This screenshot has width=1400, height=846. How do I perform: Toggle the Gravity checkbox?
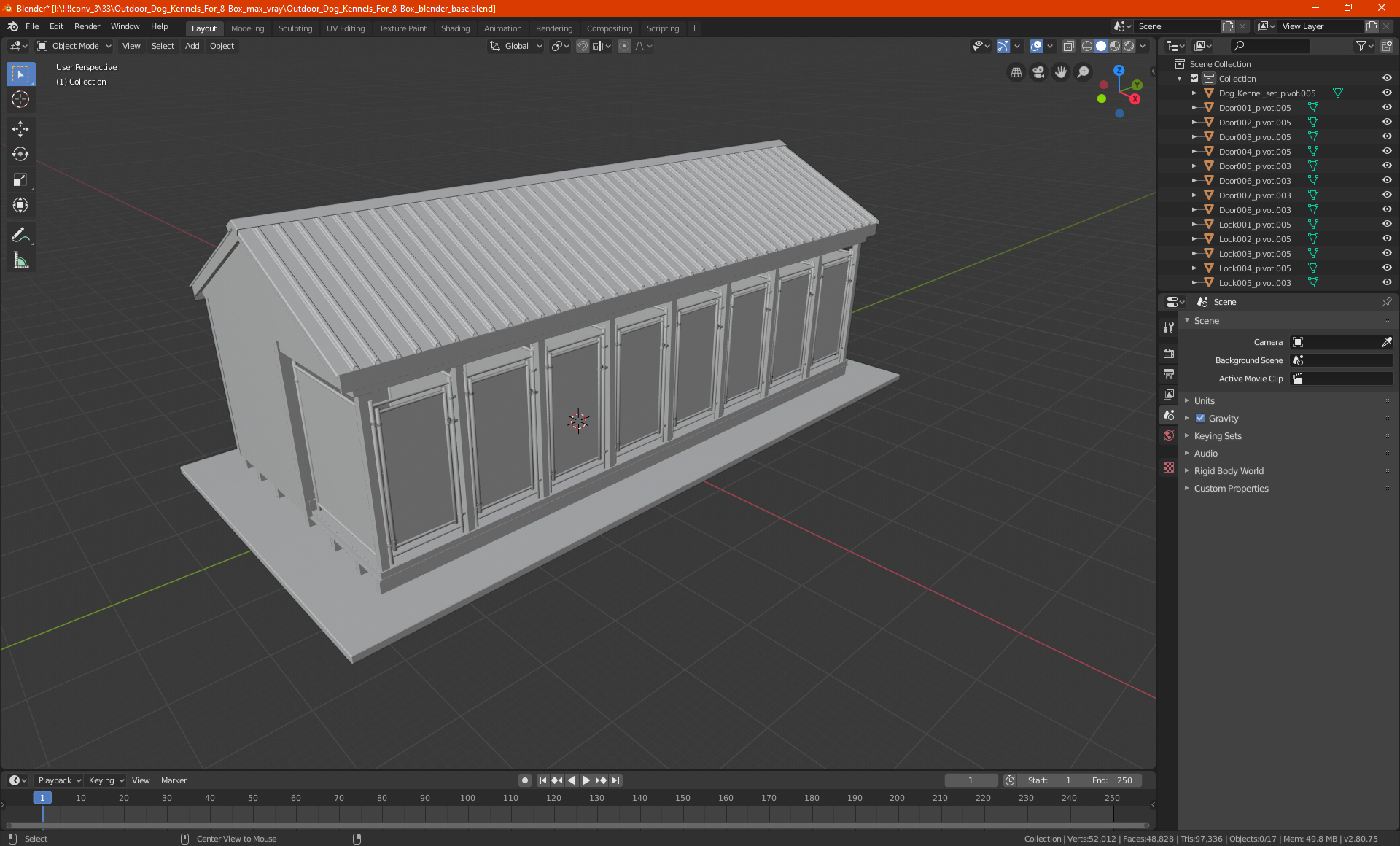pos(1200,419)
